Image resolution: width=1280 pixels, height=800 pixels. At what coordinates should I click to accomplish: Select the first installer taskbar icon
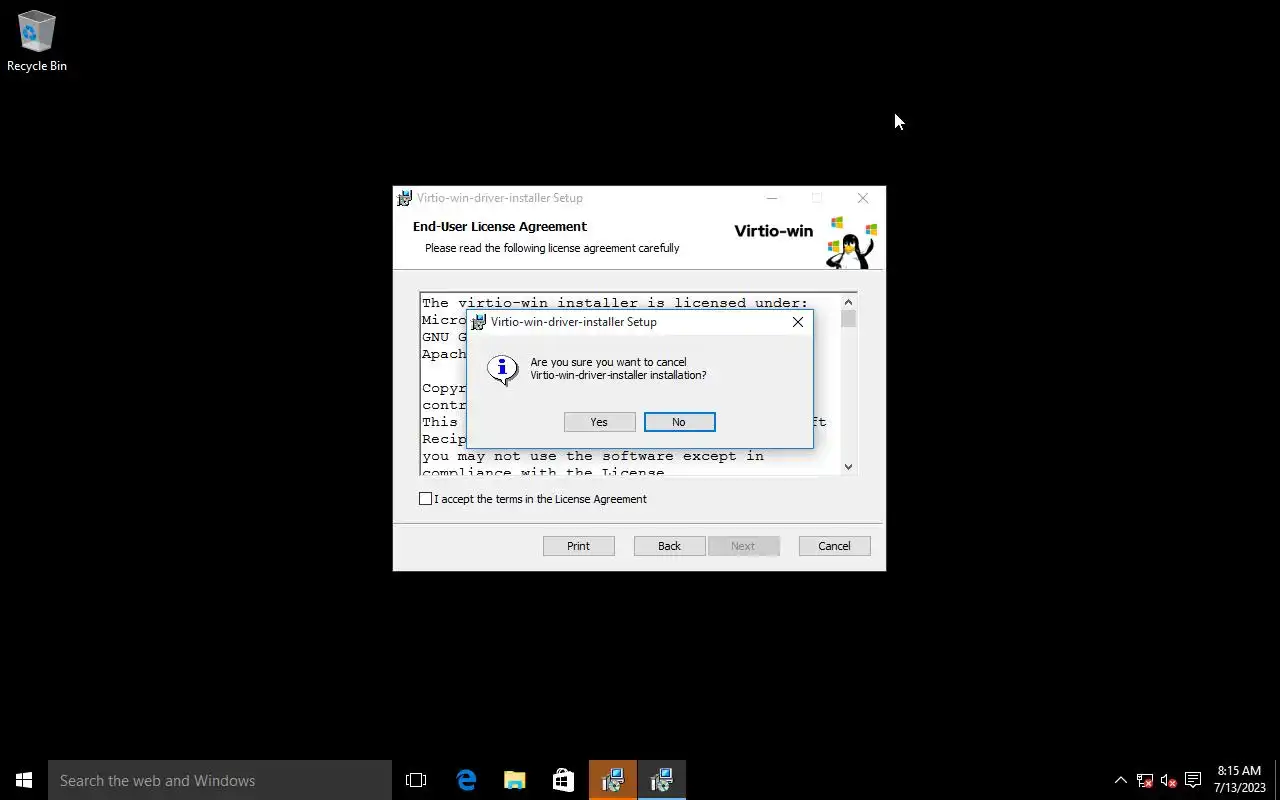coord(612,780)
